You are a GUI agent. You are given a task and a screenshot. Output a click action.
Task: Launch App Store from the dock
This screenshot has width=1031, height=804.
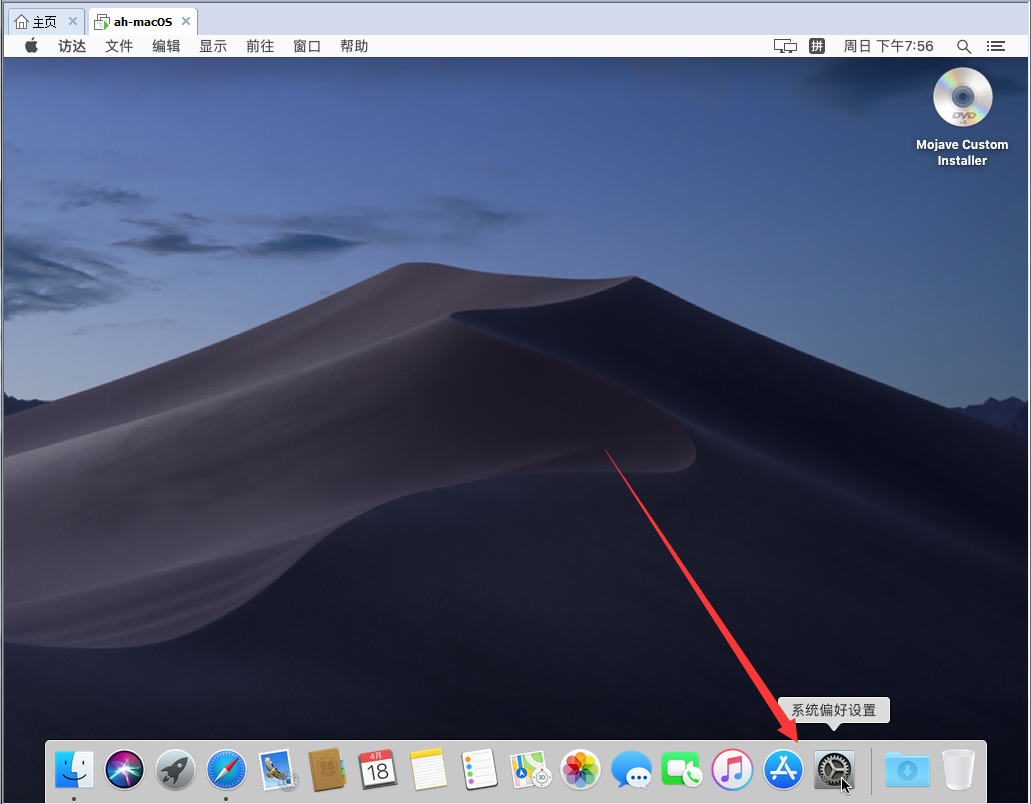point(783,770)
